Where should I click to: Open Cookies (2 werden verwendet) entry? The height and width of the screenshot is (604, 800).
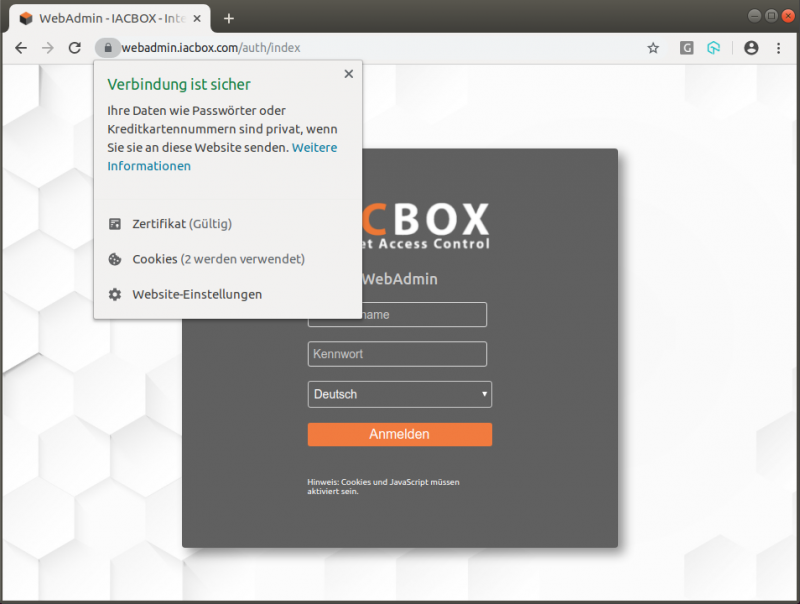click(x=217, y=259)
